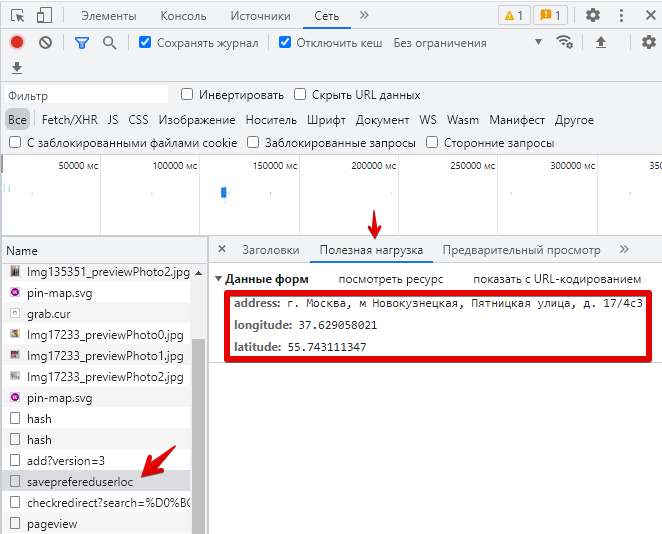Open the Заголовки tab
The width and height of the screenshot is (662, 534).
click(270, 250)
